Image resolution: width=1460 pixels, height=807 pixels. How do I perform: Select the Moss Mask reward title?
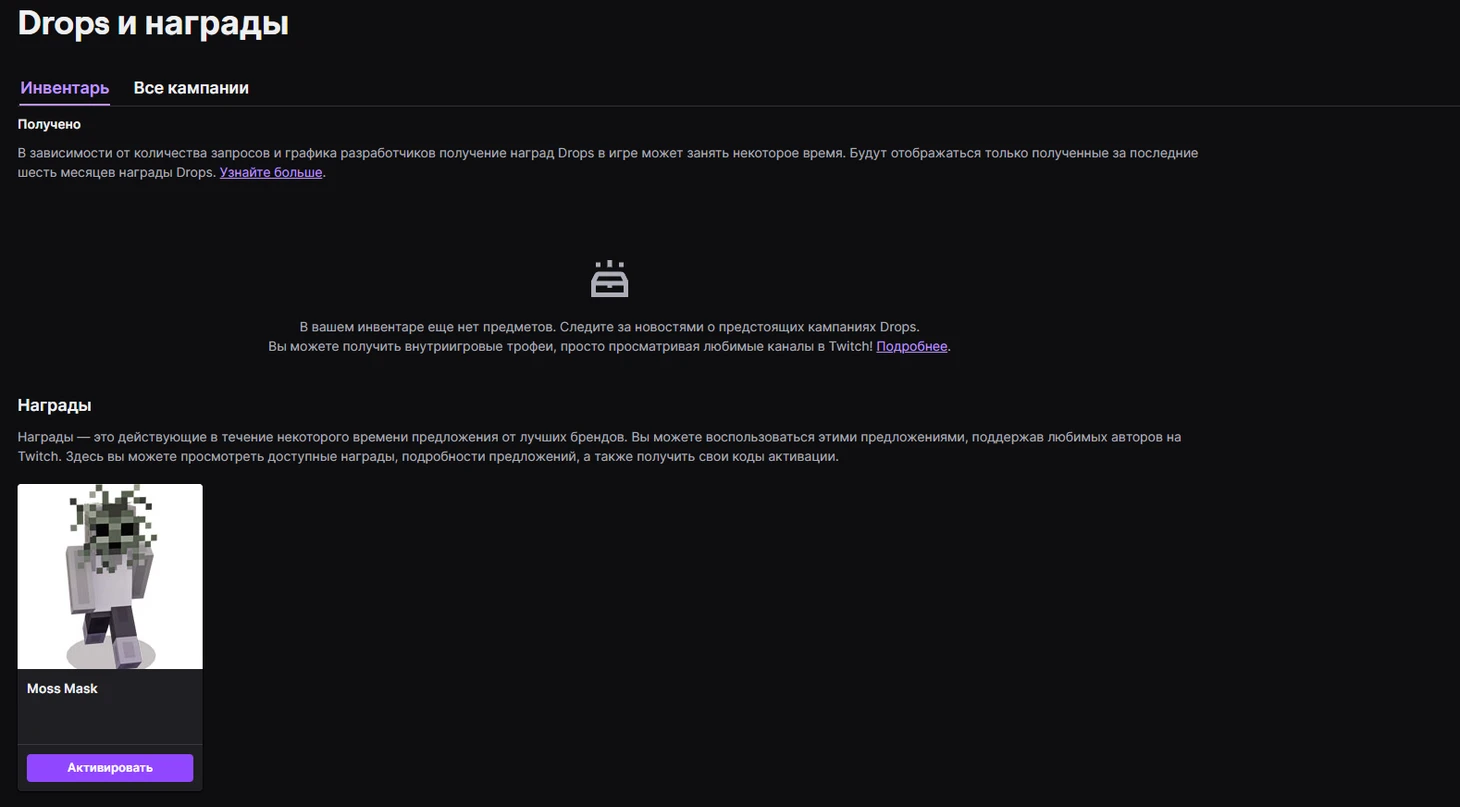coord(62,688)
